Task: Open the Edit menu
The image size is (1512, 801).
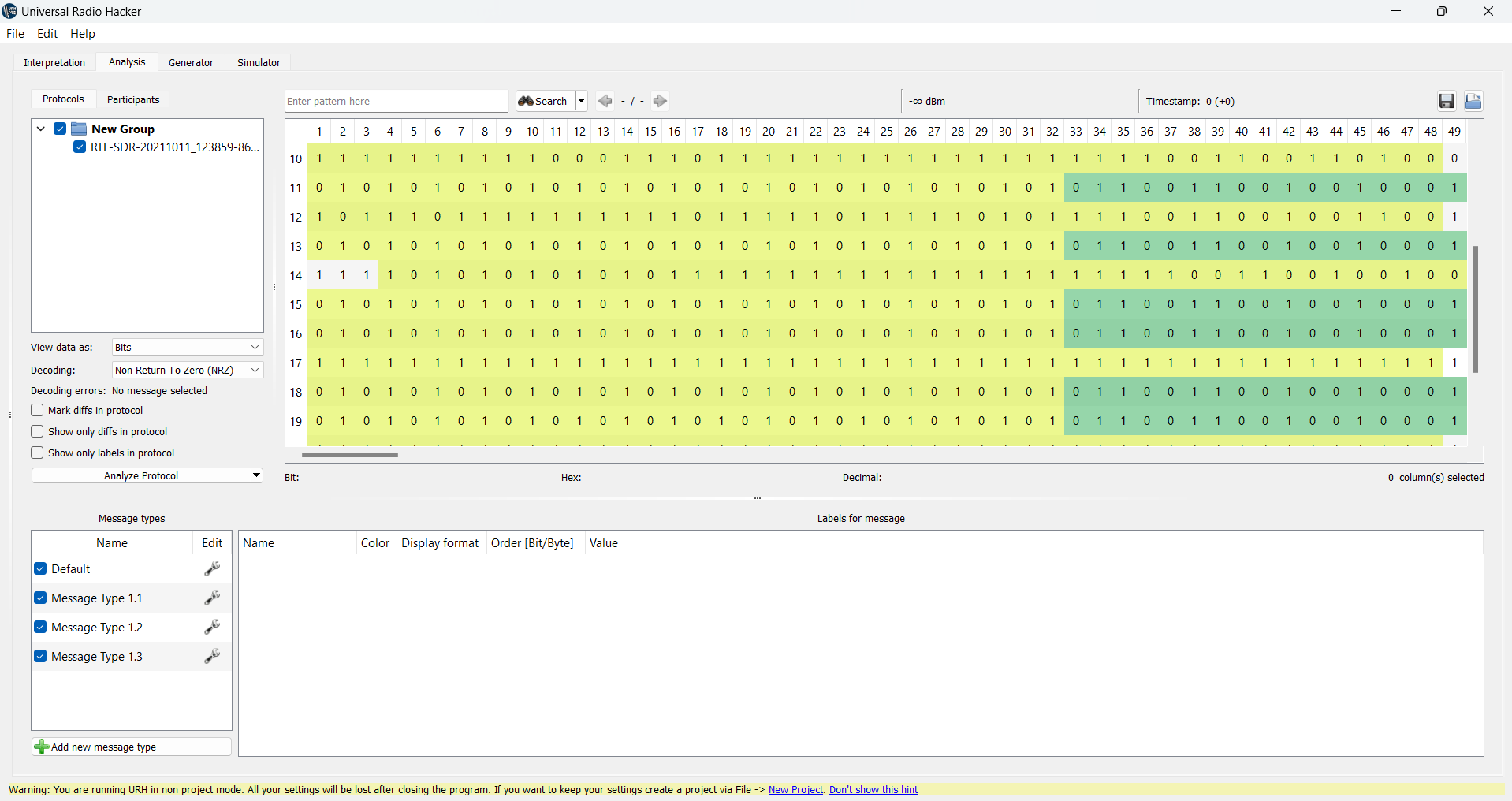Action: (47, 34)
